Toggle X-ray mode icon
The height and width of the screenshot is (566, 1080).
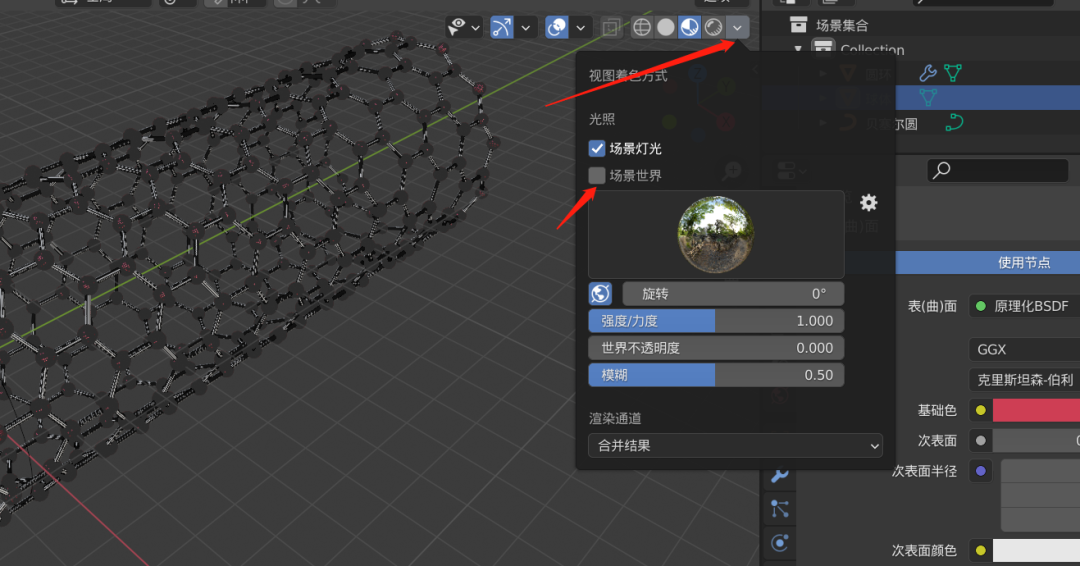pos(610,27)
